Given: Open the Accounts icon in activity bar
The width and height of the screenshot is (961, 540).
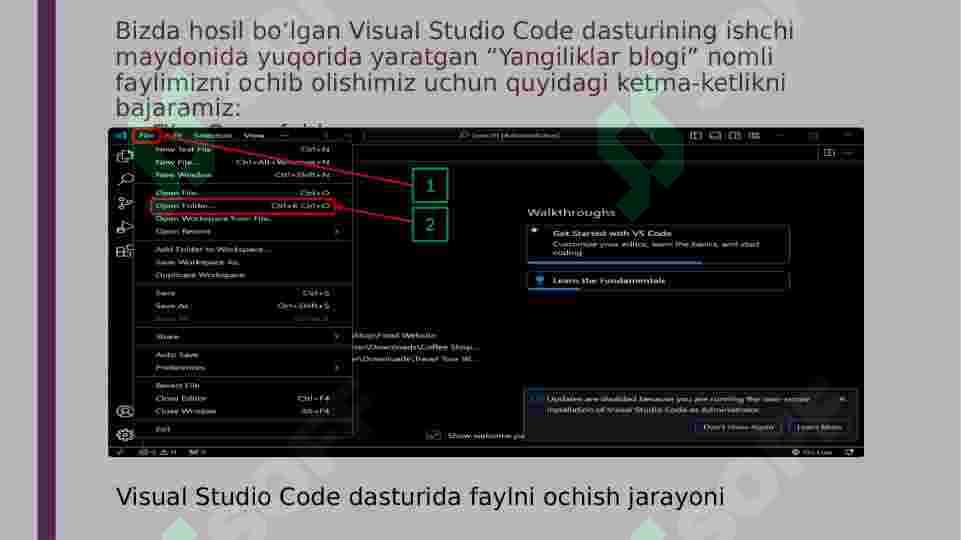Looking at the screenshot, I should coord(124,411).
